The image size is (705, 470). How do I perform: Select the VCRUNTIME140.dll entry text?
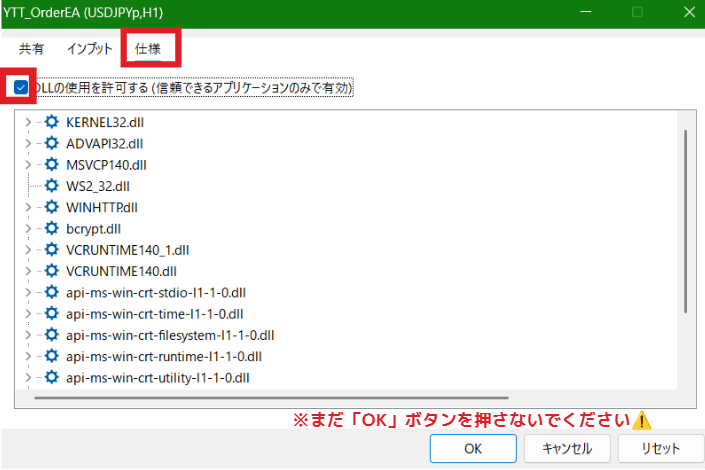click(x=121, y=271)
